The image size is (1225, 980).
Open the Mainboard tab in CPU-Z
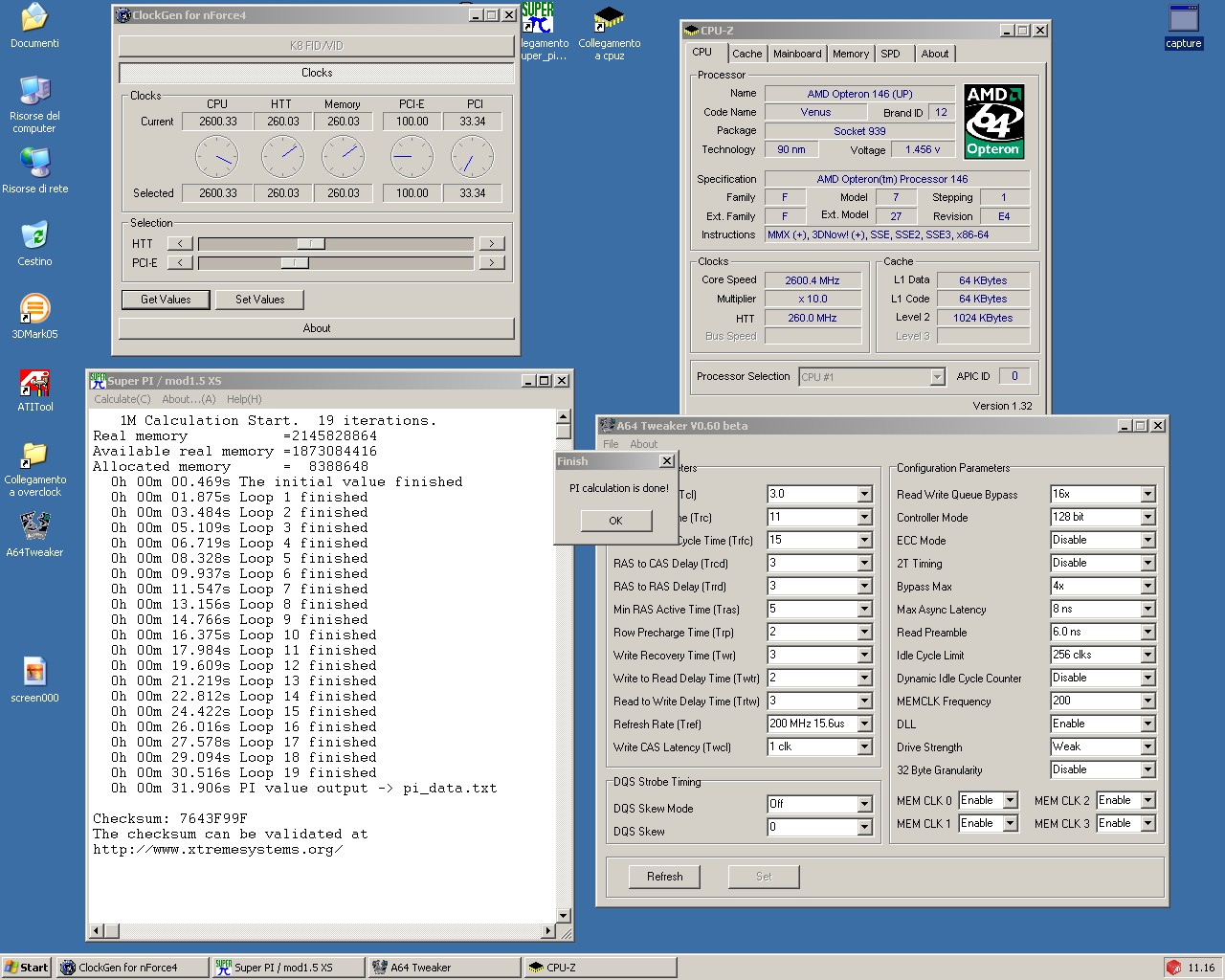pos(797,54)
